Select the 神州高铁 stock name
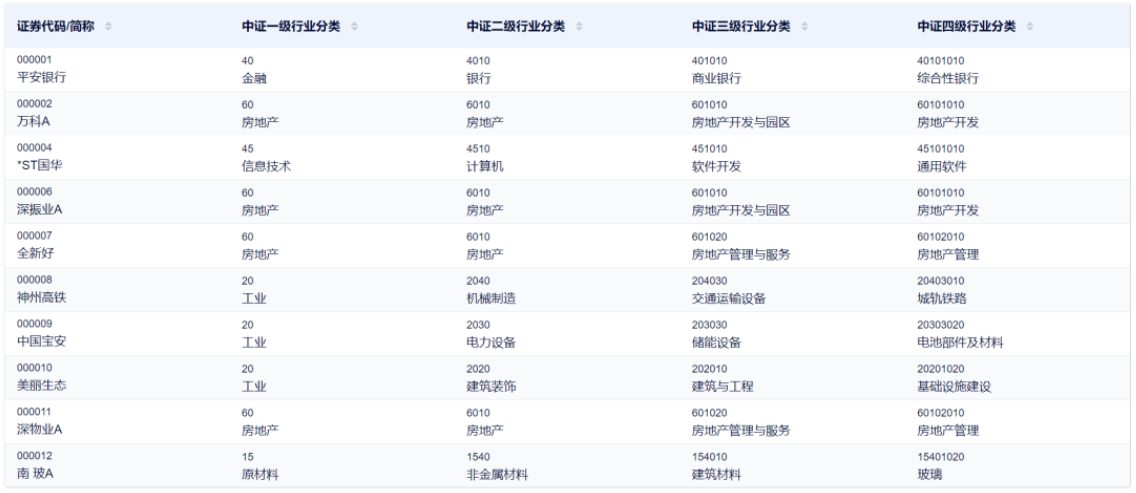 [x=41, y=297]
